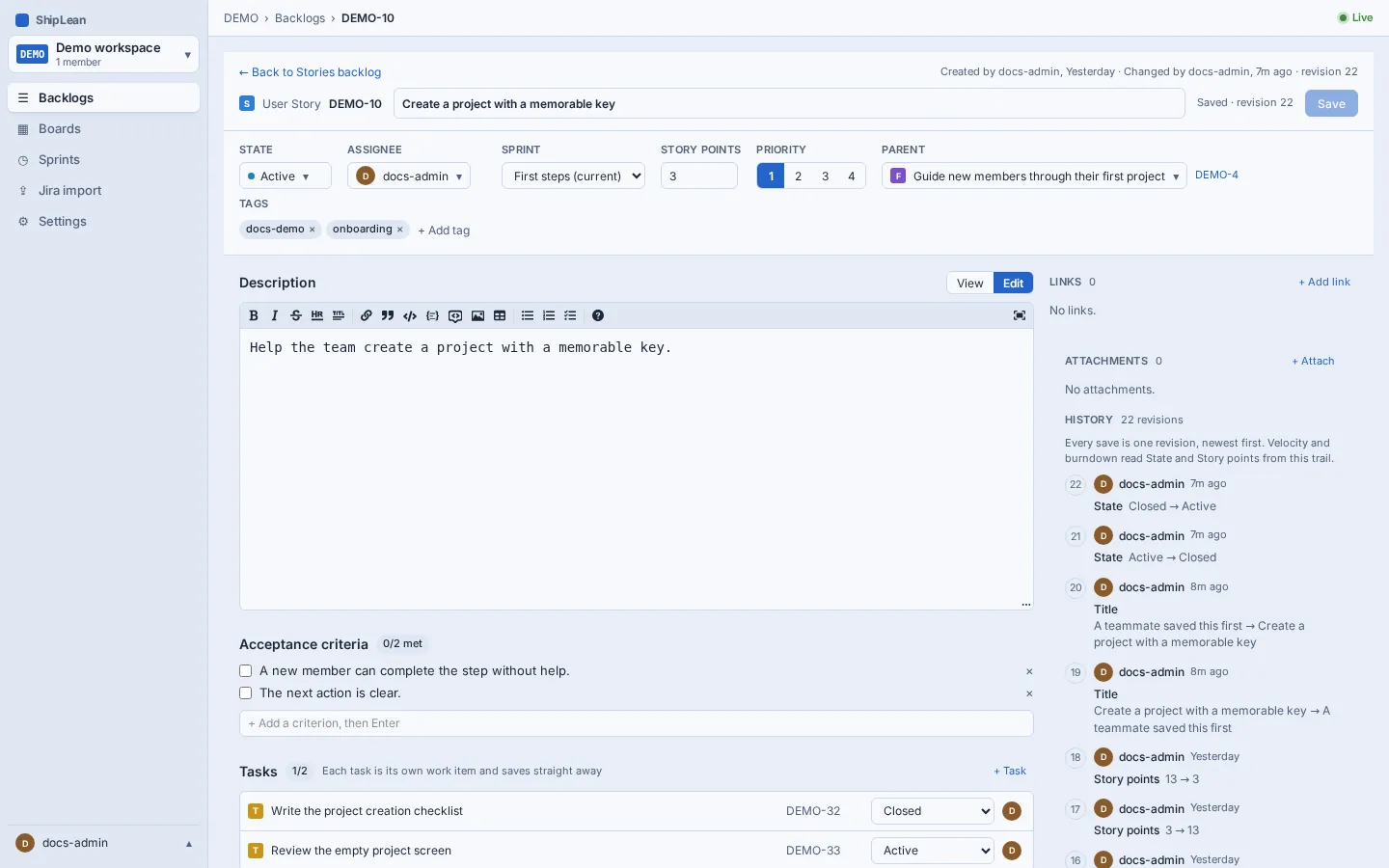Expand the Demo workspace switcher
Image resolution: width=1389 pixels, height=868 pixels.
tap(103, 54)
